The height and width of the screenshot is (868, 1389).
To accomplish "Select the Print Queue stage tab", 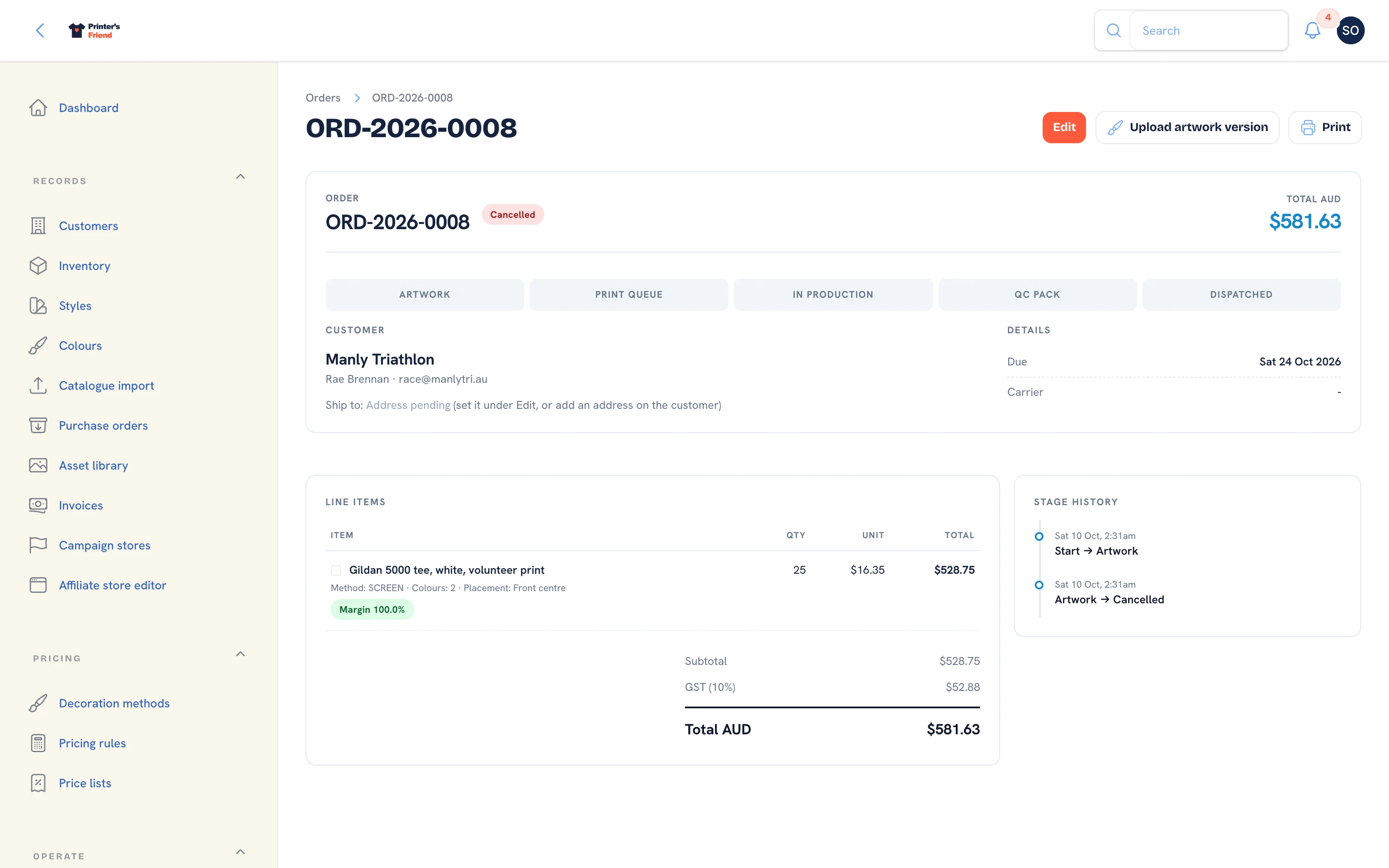I will (629, 295).
